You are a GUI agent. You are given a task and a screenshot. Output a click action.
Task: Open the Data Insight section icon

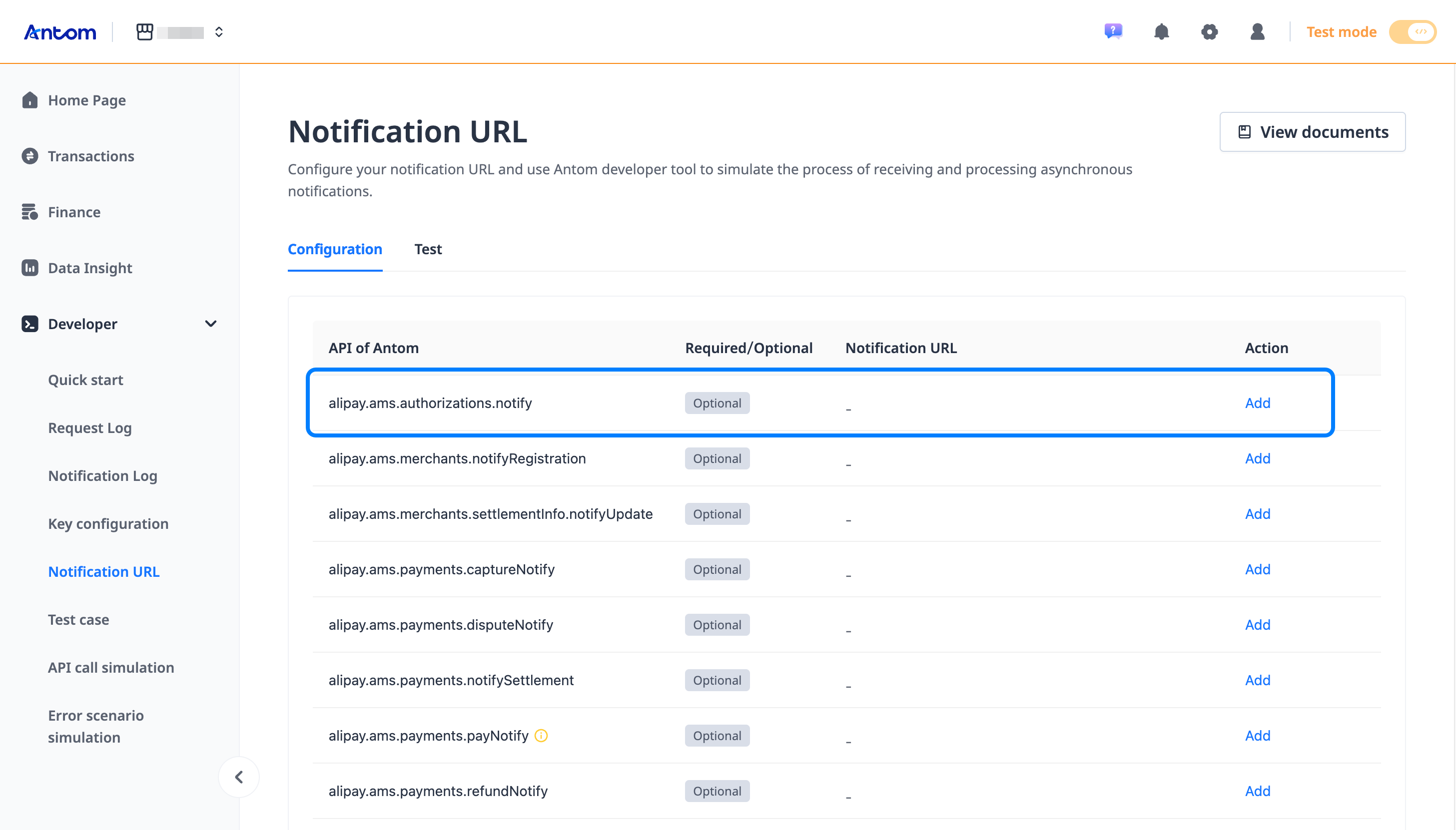[x=30, y=268]
